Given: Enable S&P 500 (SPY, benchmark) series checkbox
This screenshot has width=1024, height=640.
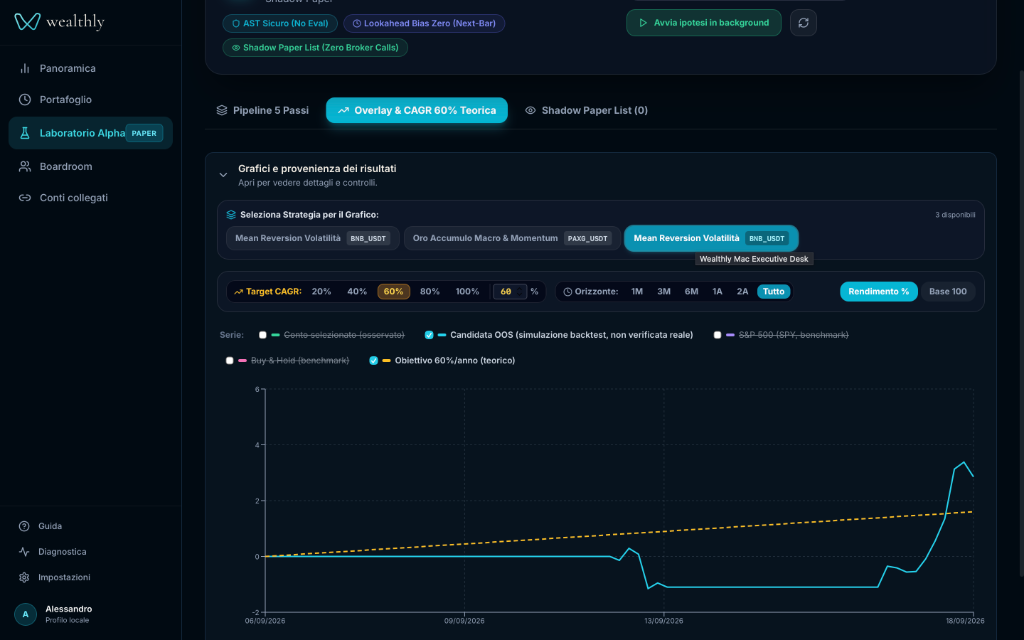Looking at the screenshot, I should pos(718,335).
